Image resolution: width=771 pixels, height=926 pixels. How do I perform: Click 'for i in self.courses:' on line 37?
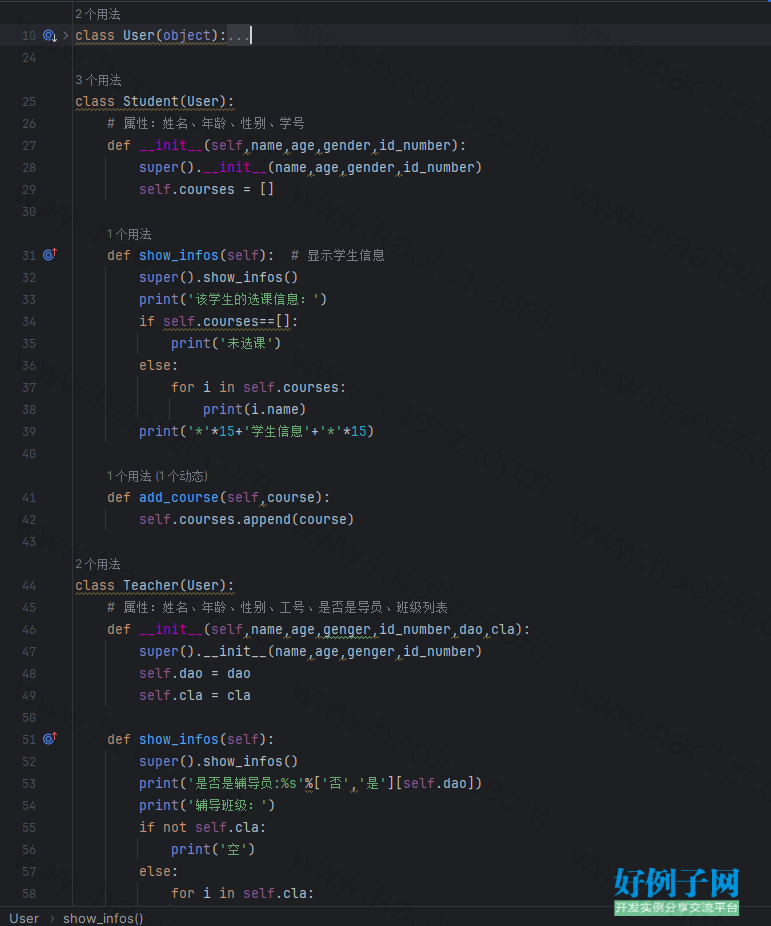(x=258, y=387)
